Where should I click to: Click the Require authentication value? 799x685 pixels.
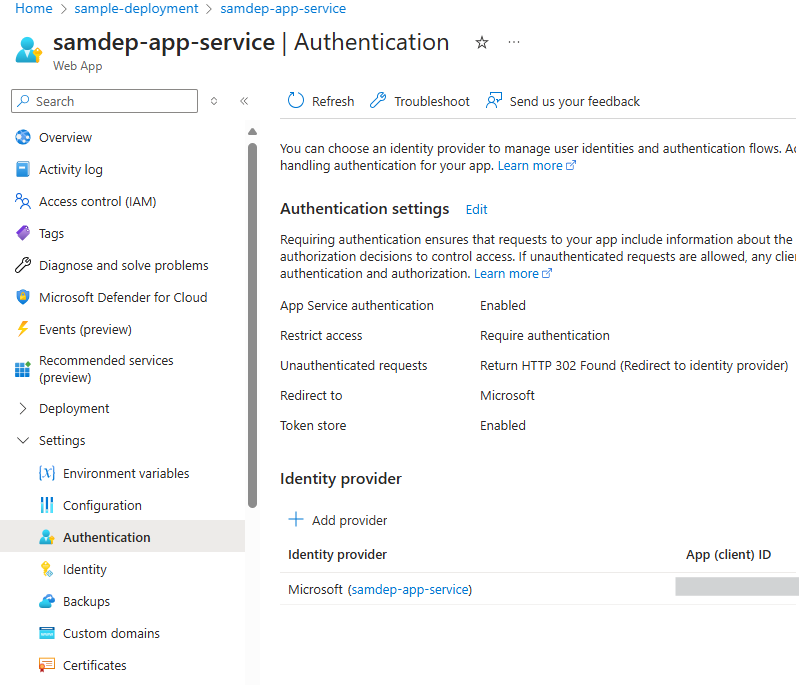point(545,335)
